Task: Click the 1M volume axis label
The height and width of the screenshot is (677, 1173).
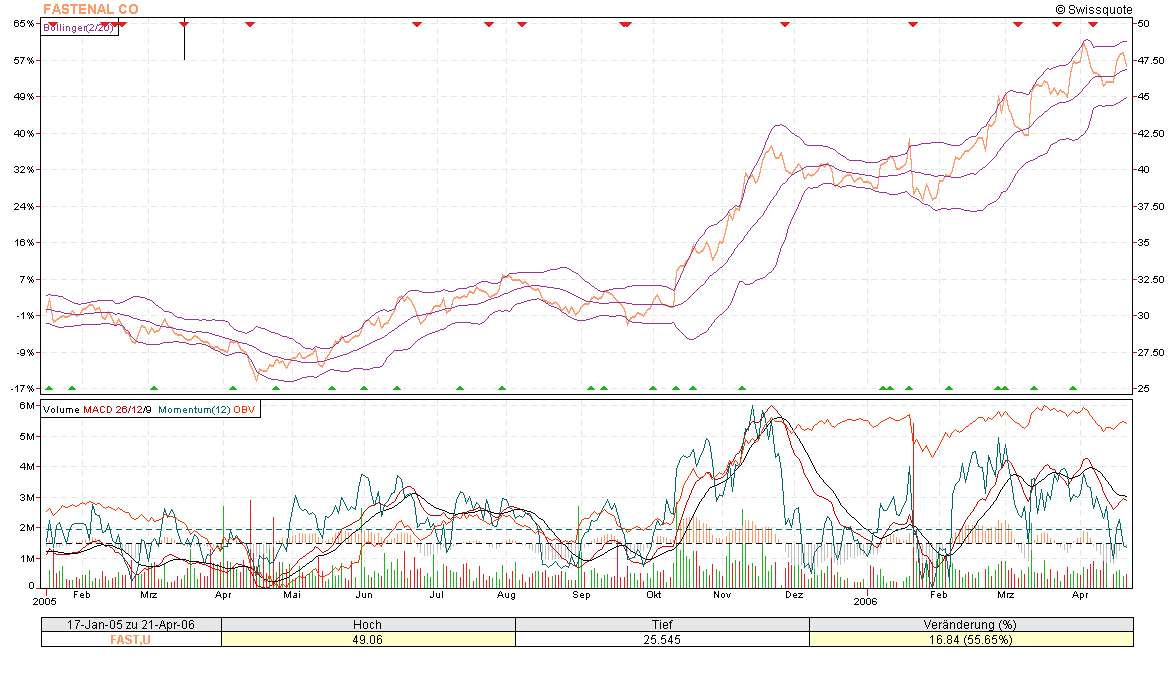Action: click(27, 558)
